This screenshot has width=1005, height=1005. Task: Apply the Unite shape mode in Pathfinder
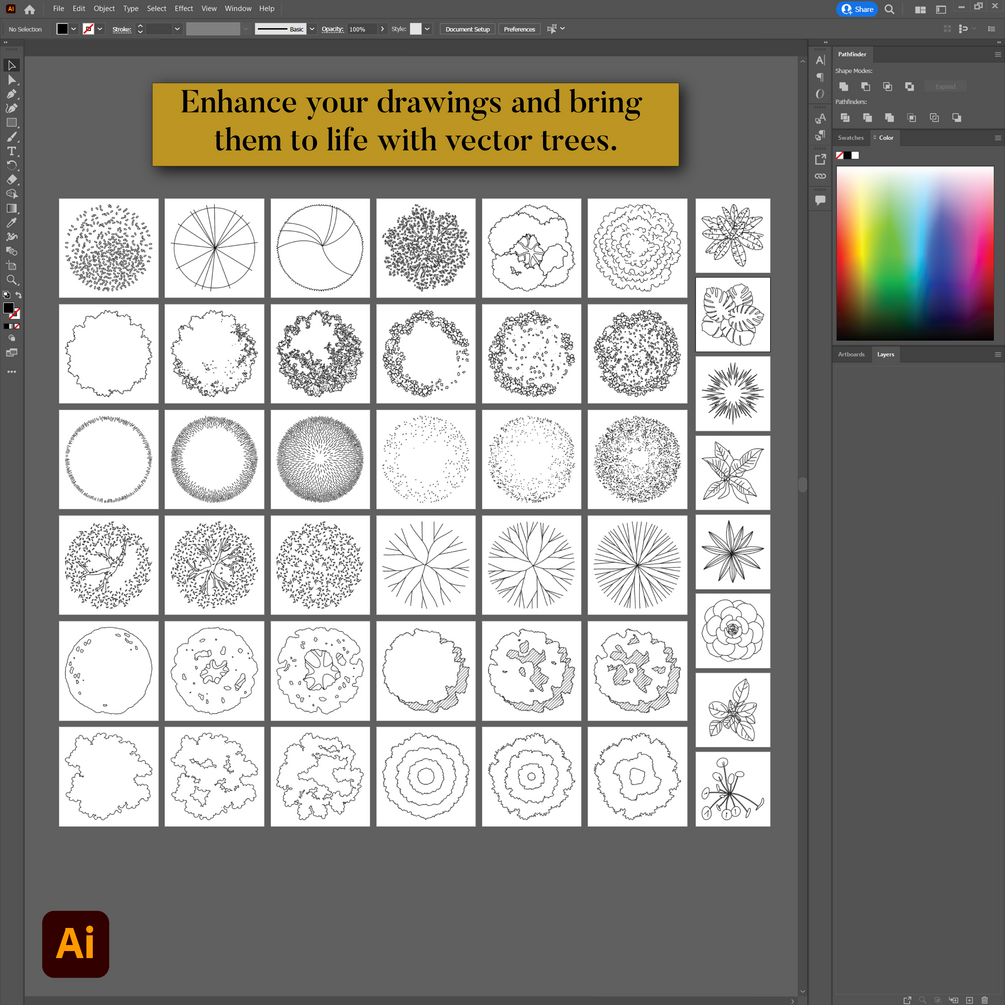pos(844,86)
